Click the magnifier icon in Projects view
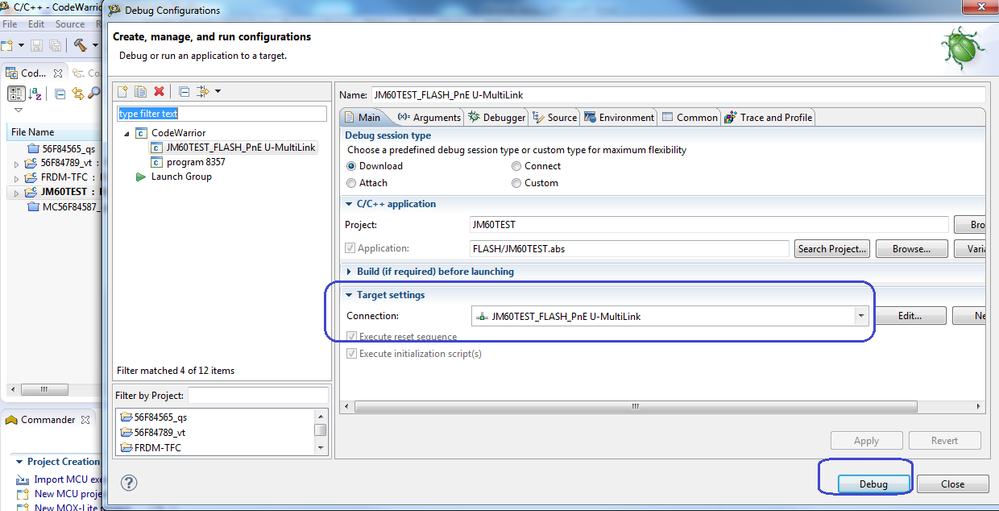 tap(94, 94)
